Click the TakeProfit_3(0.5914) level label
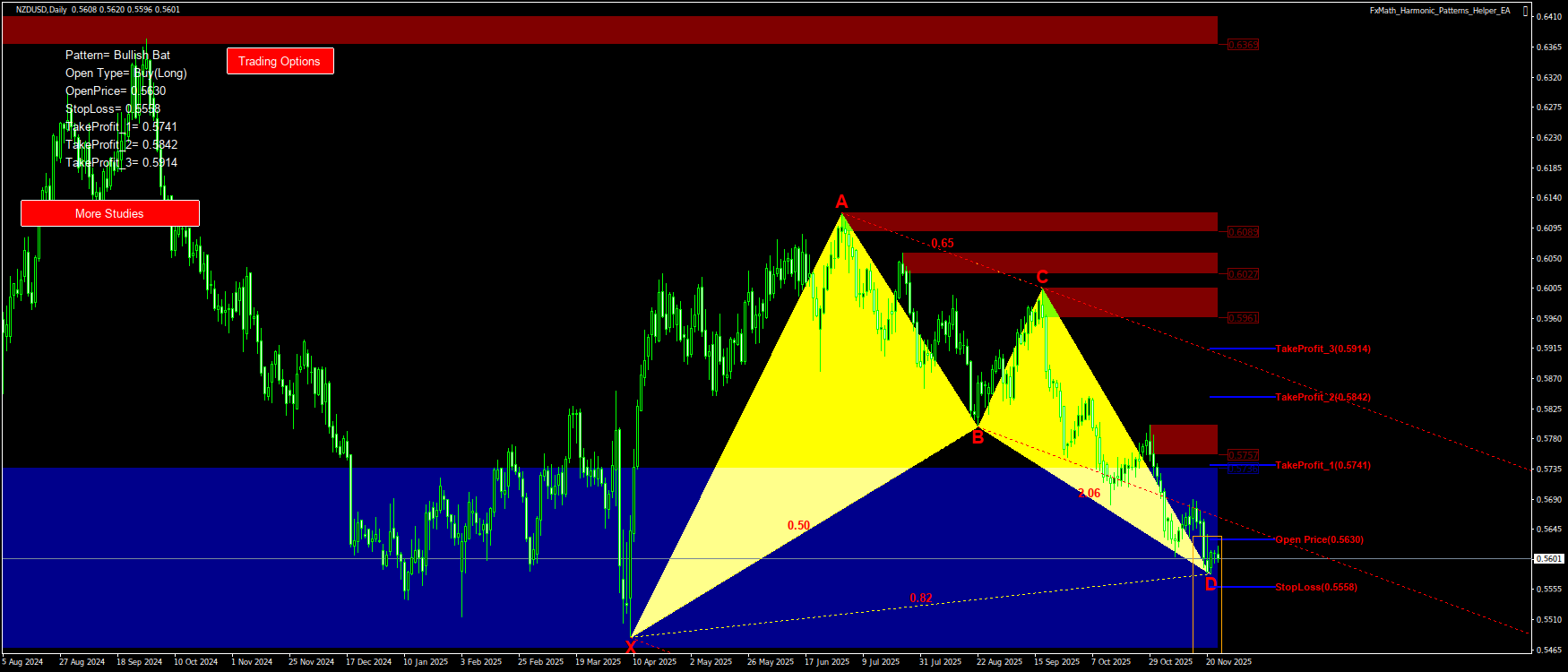This screenshot has height=672, width=1568. tap(1322, 349)
